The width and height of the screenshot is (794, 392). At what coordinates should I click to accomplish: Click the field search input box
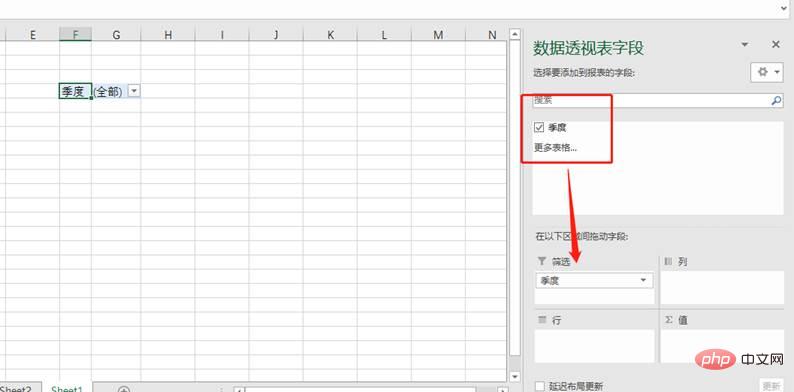pos(651,100)
